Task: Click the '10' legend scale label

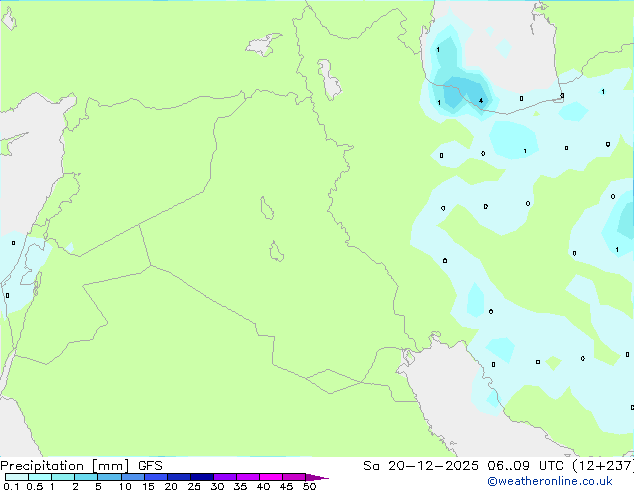Action: point(125,486)
